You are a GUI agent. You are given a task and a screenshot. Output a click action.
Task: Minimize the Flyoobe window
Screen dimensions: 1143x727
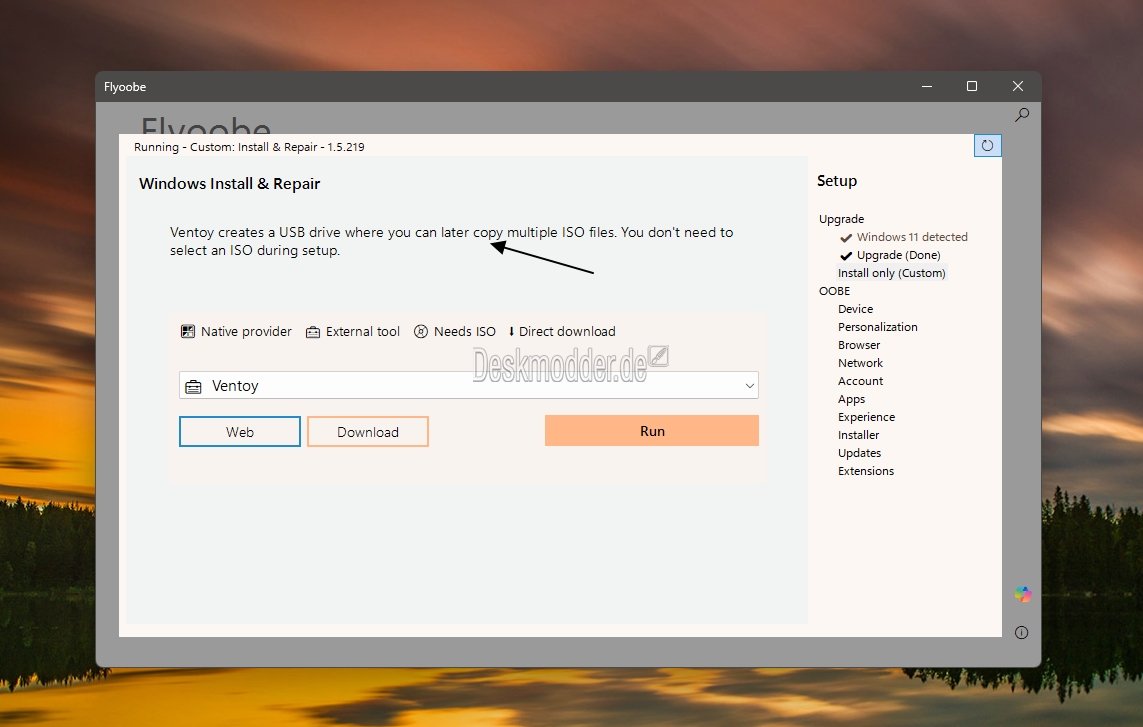coord(927,86)
